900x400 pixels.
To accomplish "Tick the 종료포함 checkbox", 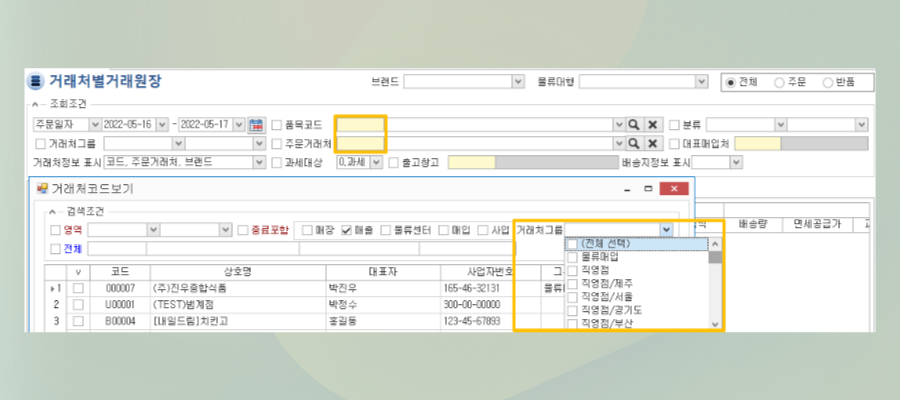I will coord(243,230).
